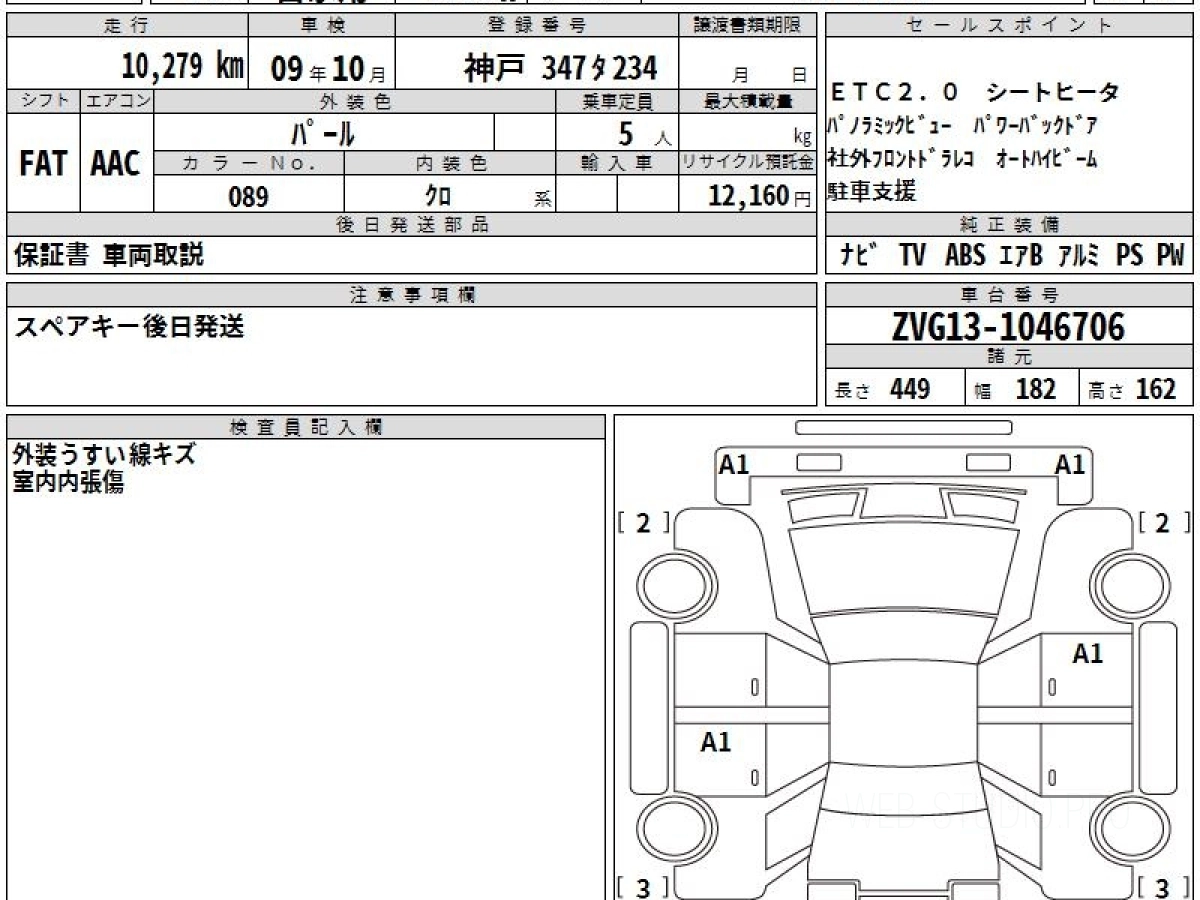Click the A1 mark at diagram top-right corner
The width and height of the screenshot is (1200, 900).
(1069, 464)
